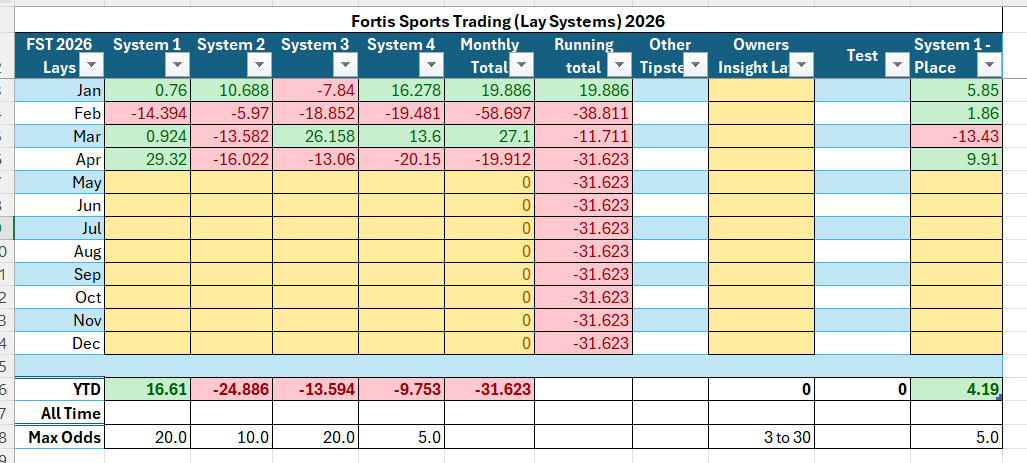Click cell with value -11.711
Viewport: 1027px width, 463px height.
[x=583, y=136]
